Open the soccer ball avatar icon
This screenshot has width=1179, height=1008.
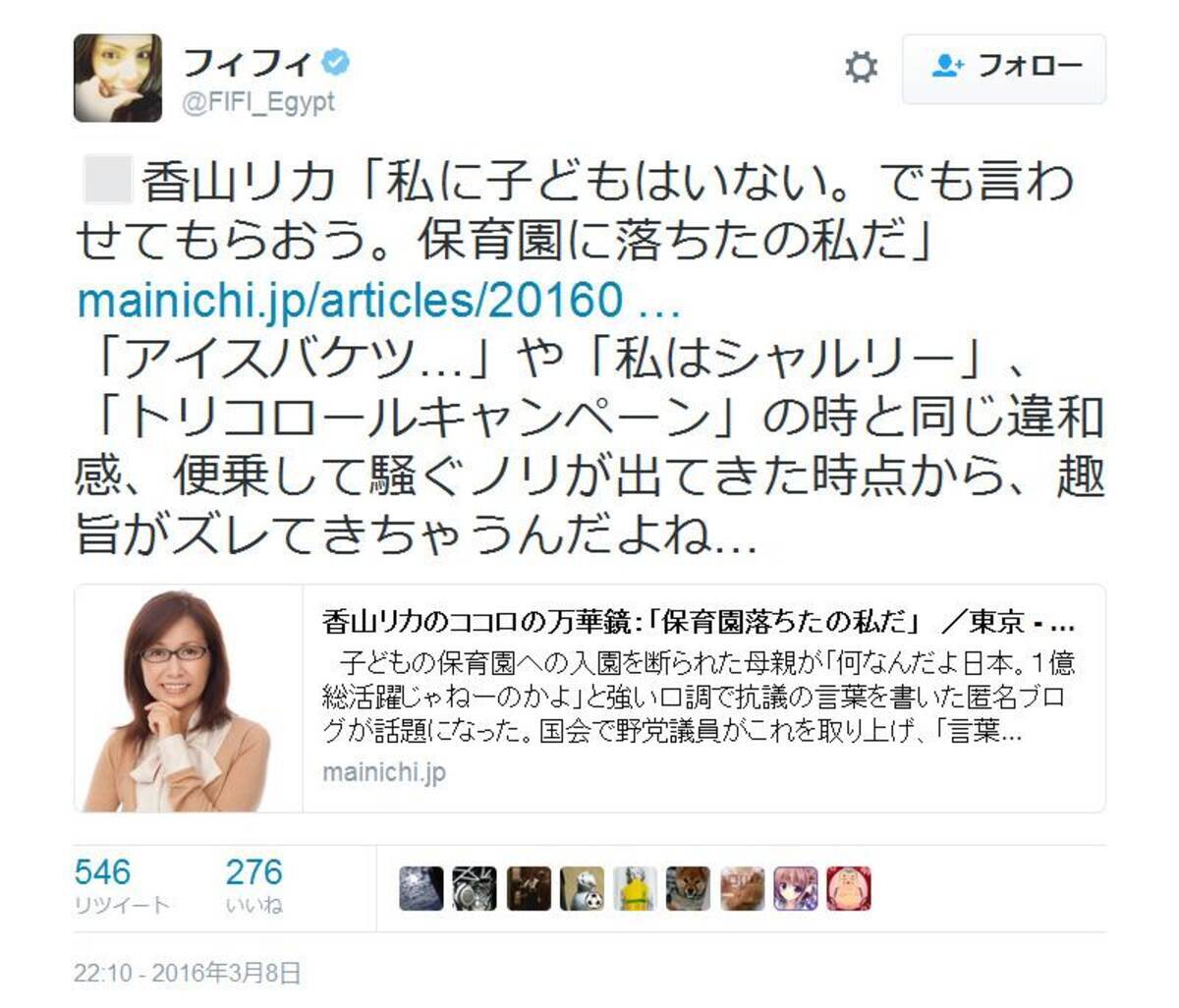click(x=581, y=889)
